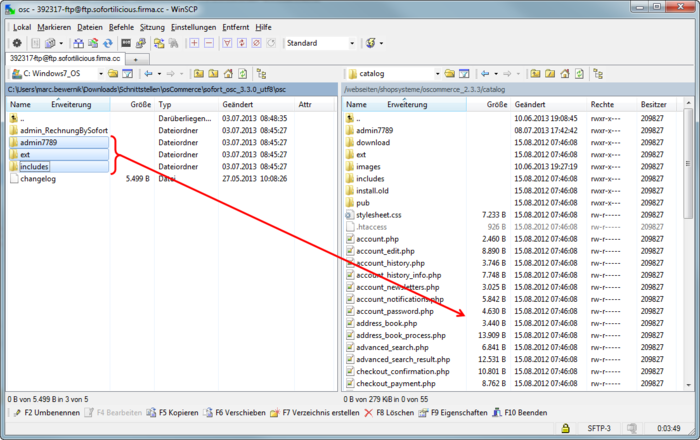This screenshot has width=700, height=440.
Task: Click the Compare directories toolbar icon
Action: pyautogui.click(x=79, y=43)
